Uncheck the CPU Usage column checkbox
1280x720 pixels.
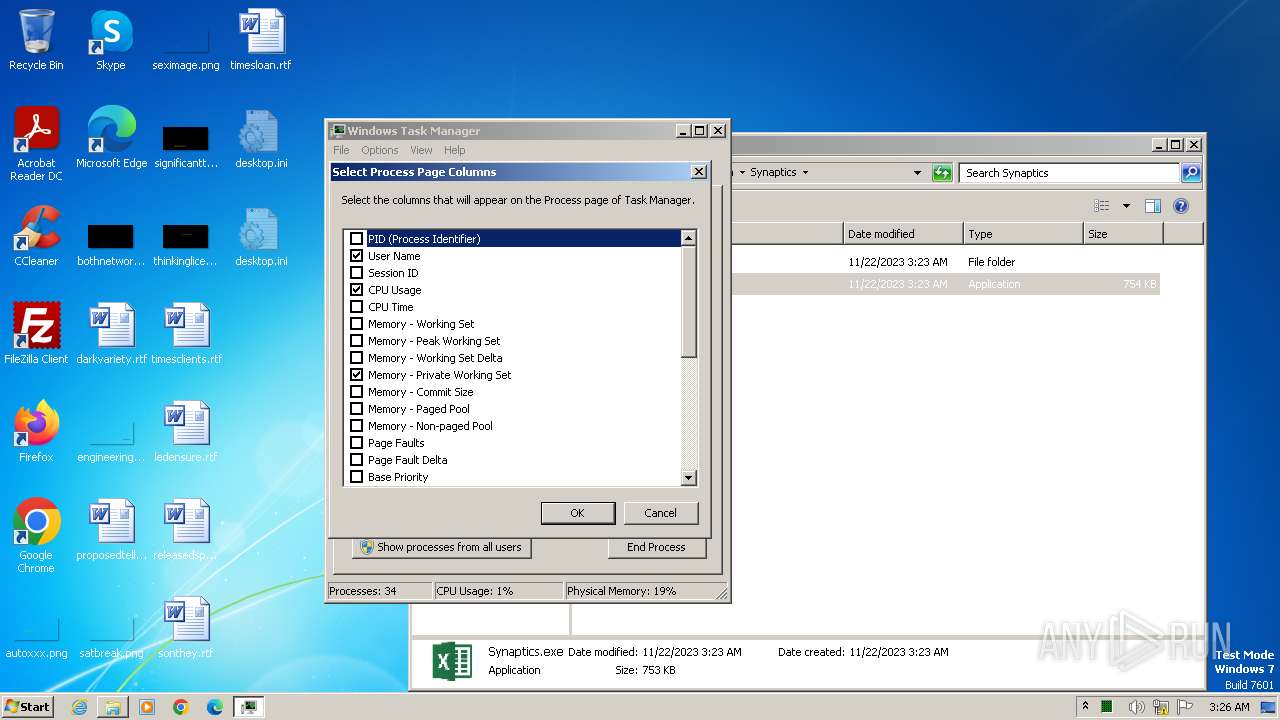tap(357, 290)
